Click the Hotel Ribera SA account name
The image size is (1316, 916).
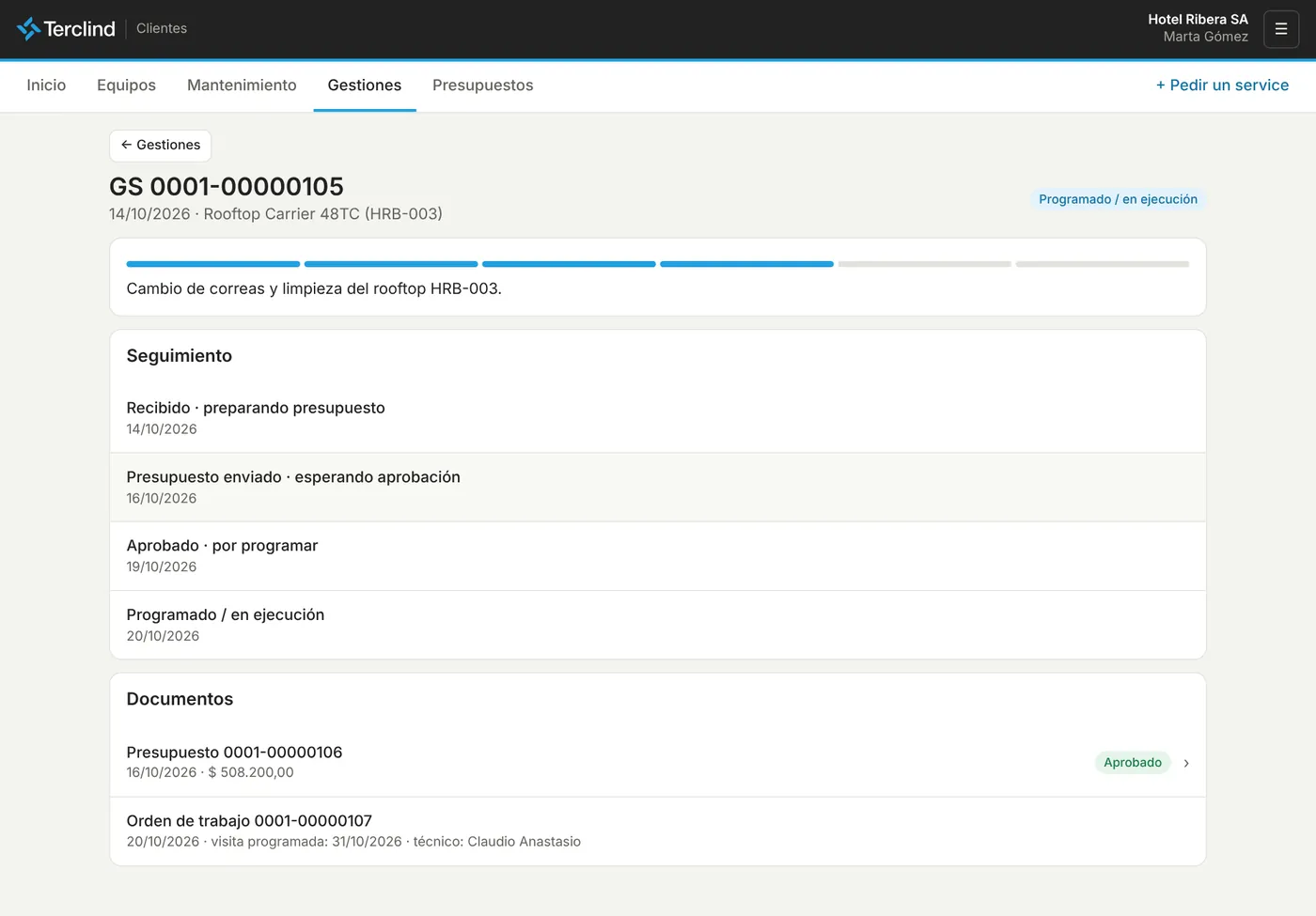(x=1198, y=20)
